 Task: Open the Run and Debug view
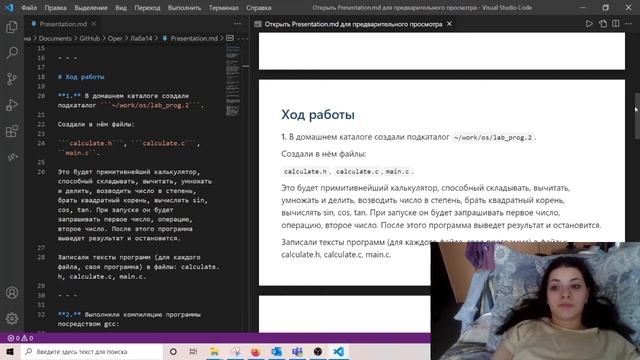[12, 105]
